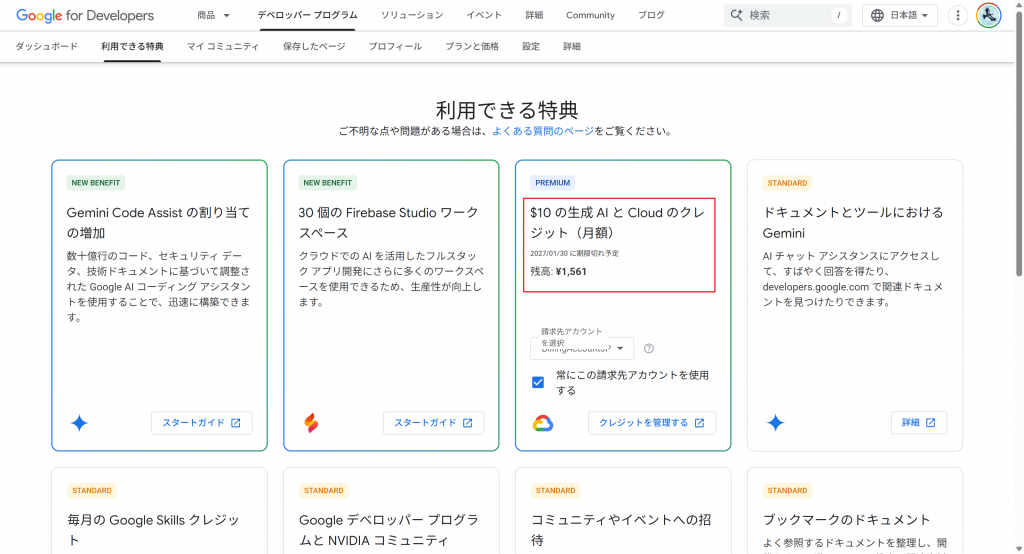Click the Firebase Studio icon
This screenshot has height=554, width=1024.
click(311, 423)
